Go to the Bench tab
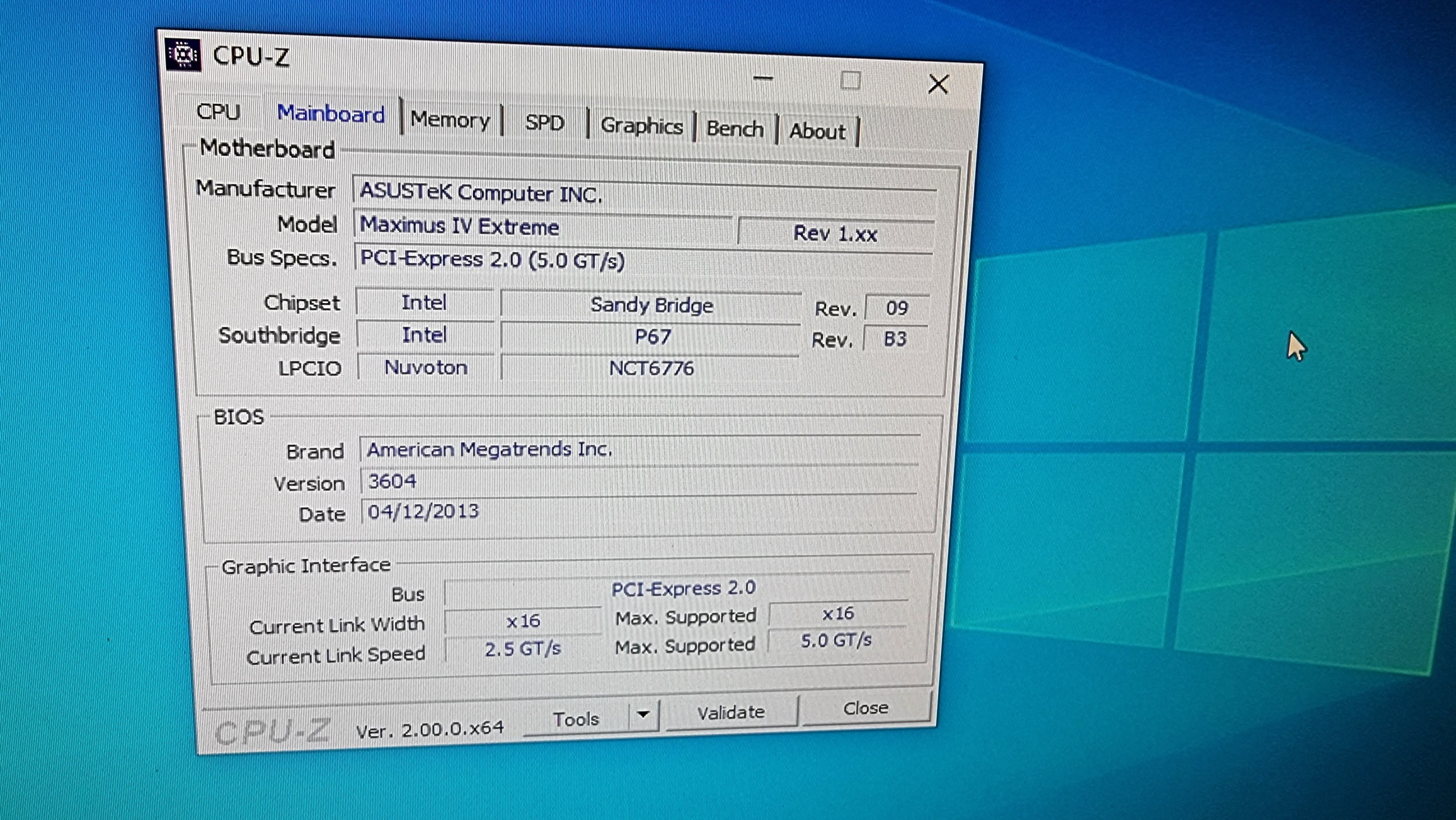Image resolution: width=1456 pixels, height=820 pixels. [x=735, y=129]
